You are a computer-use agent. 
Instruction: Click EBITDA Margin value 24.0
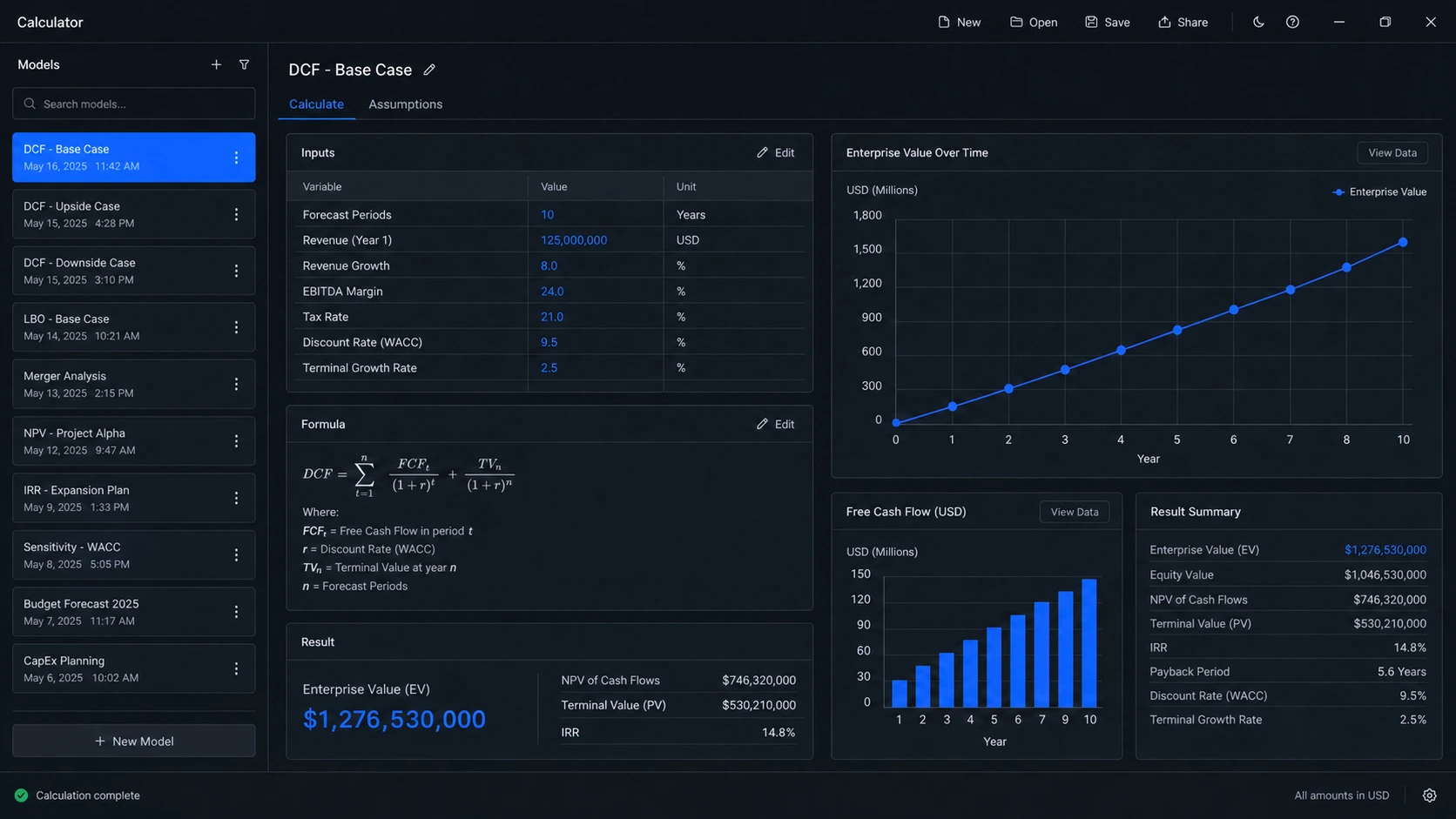click(552, 292)
